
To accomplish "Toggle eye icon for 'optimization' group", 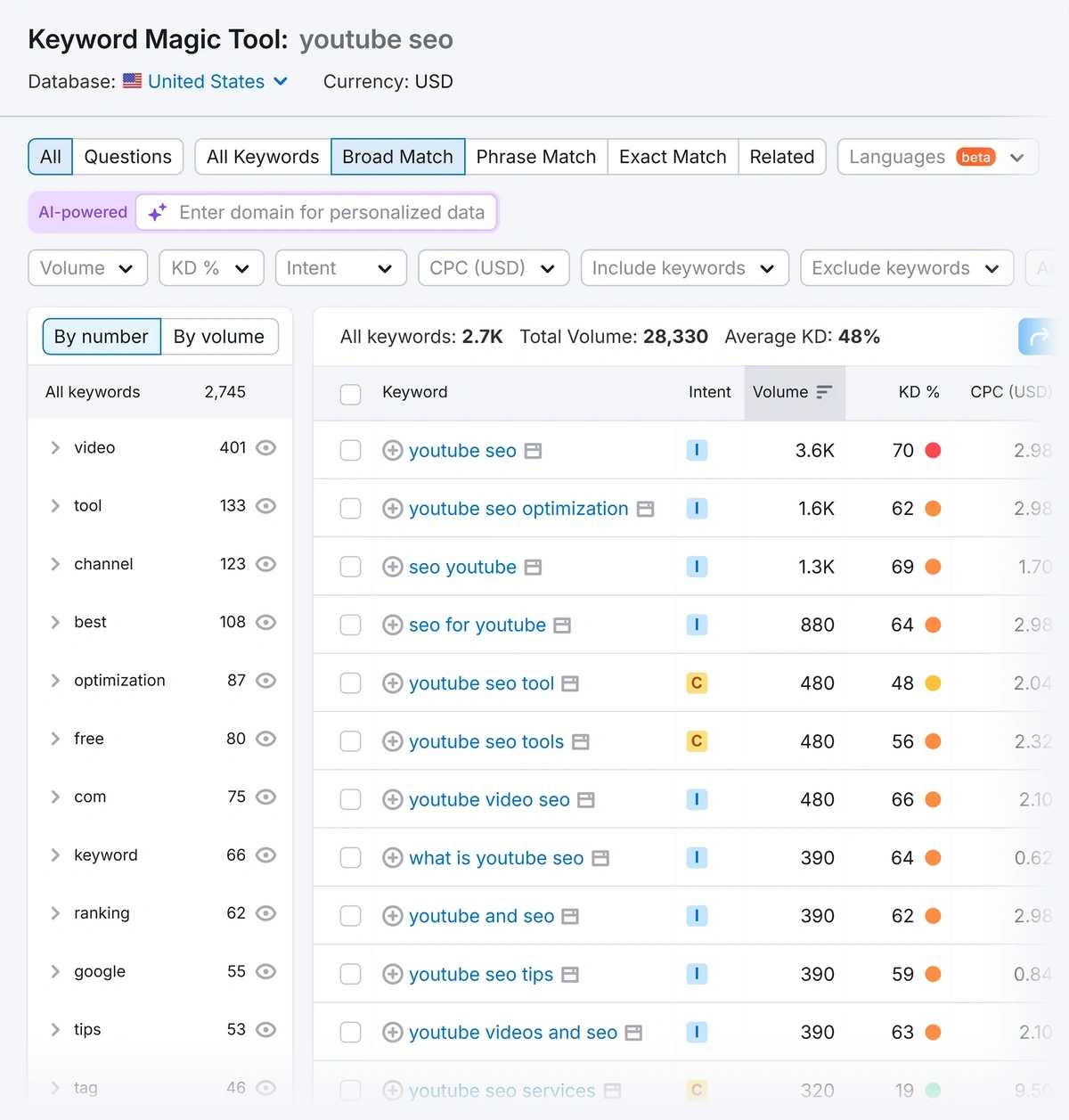I will pos(265,681).
